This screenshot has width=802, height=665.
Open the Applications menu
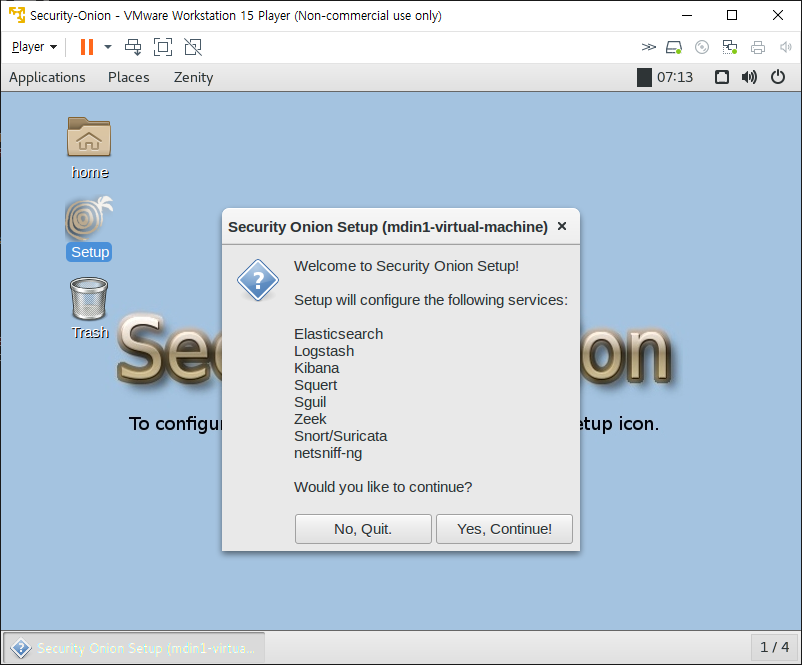tap(47, 77)
